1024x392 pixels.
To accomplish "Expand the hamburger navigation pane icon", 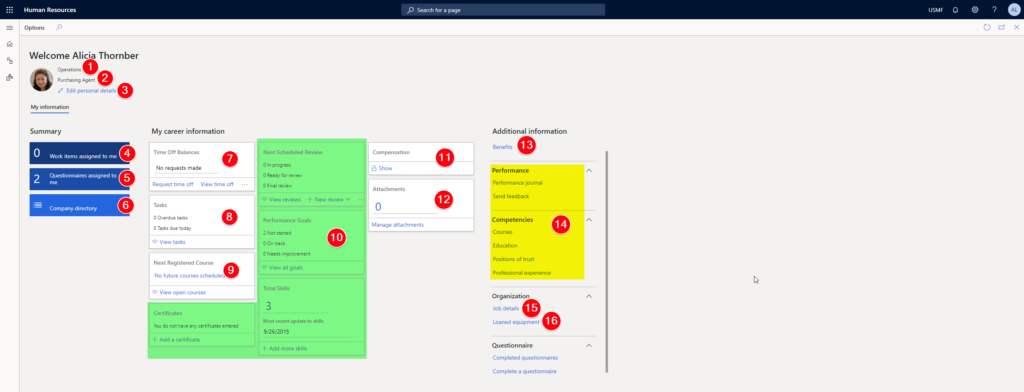I will click(9, 27).
